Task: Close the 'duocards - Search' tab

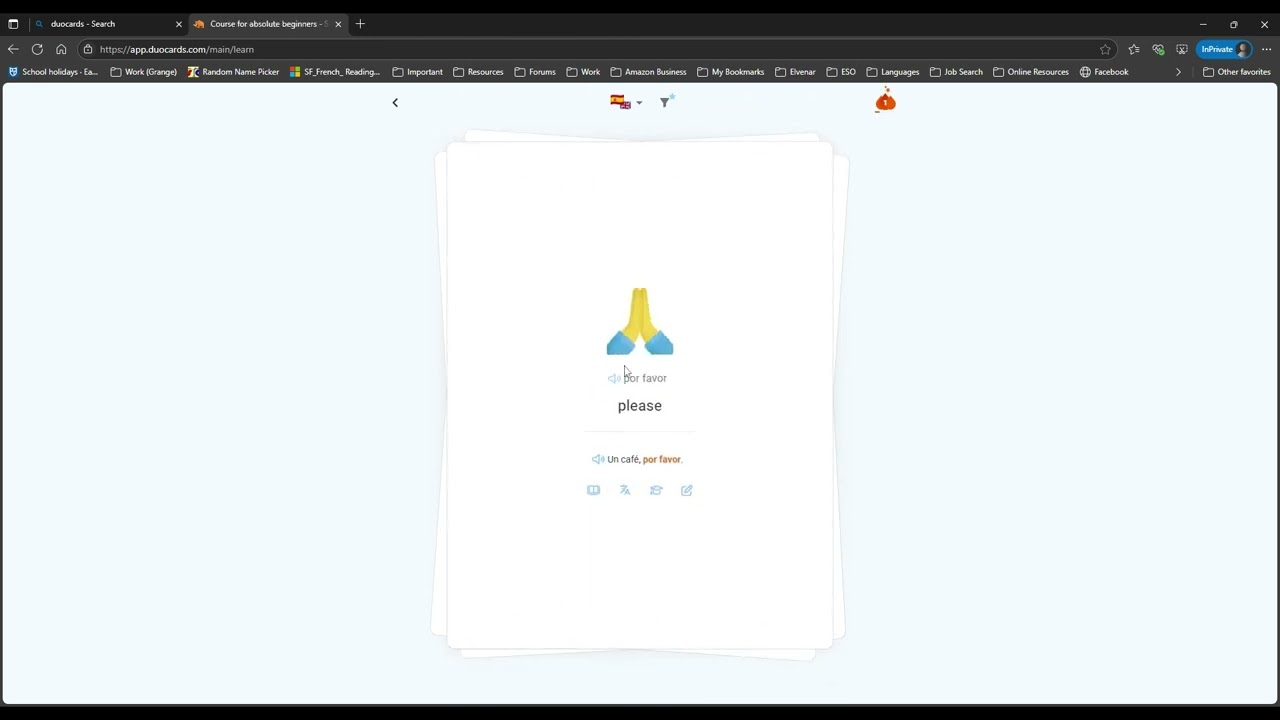Action: [179, 24]
